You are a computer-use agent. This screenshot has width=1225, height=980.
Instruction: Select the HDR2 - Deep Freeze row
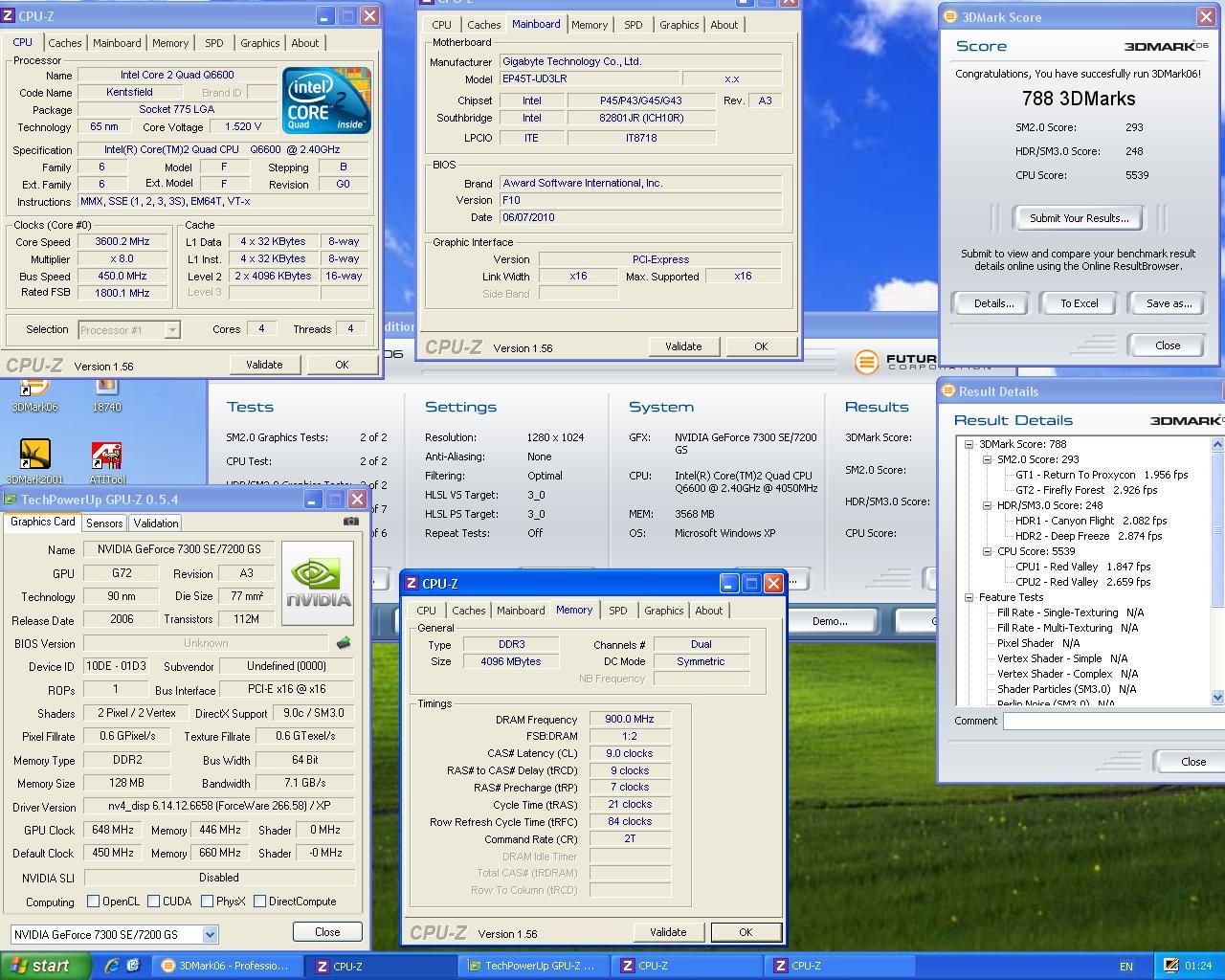pos(1088,536)
